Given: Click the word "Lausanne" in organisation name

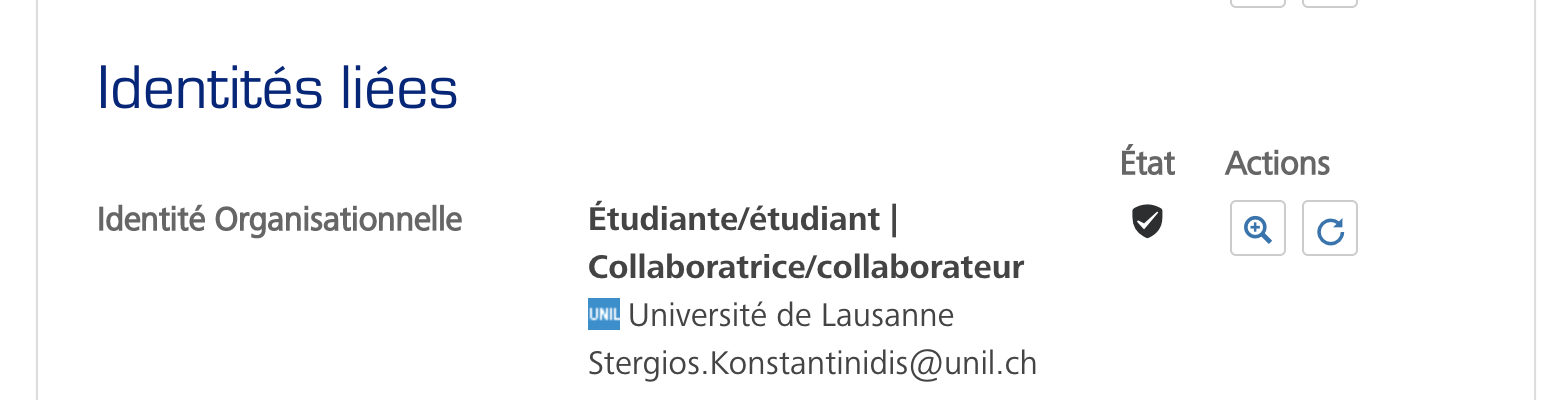Looking at the screenshot, I should 887,316.
